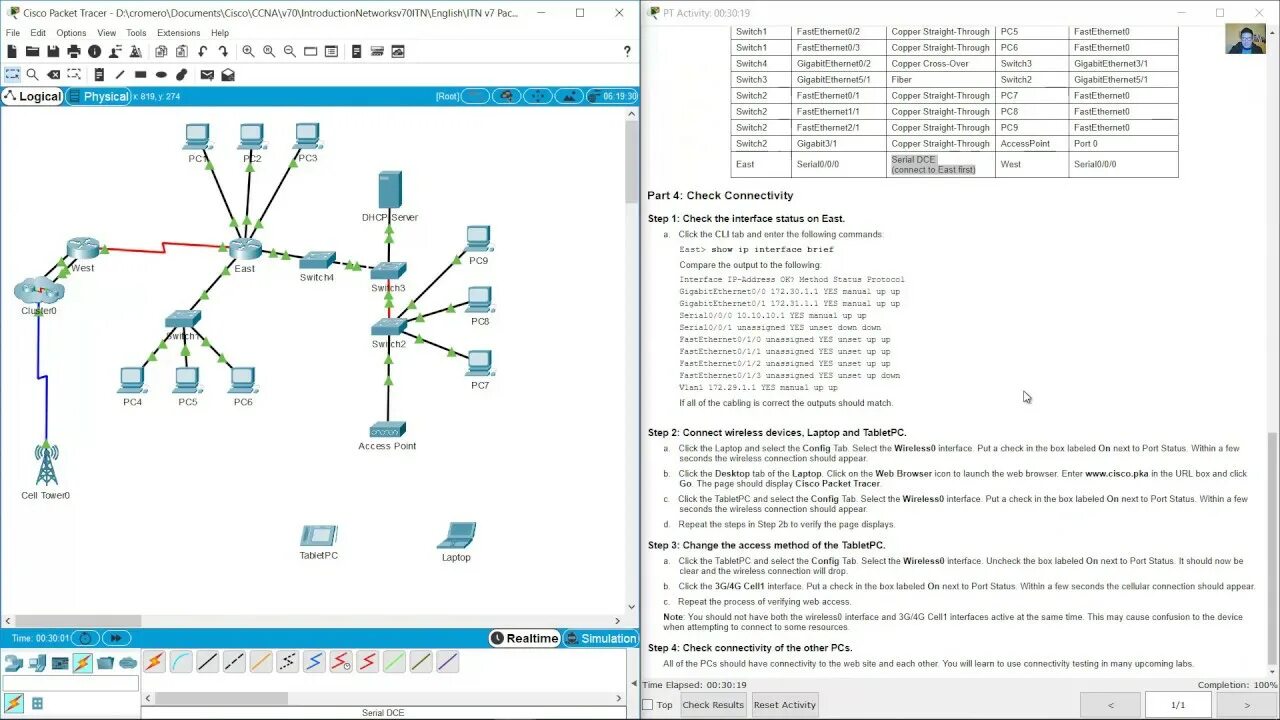Select the End Devices category icon
The height and width of the screenshot is (720, 1280).
tap(37, 662)
